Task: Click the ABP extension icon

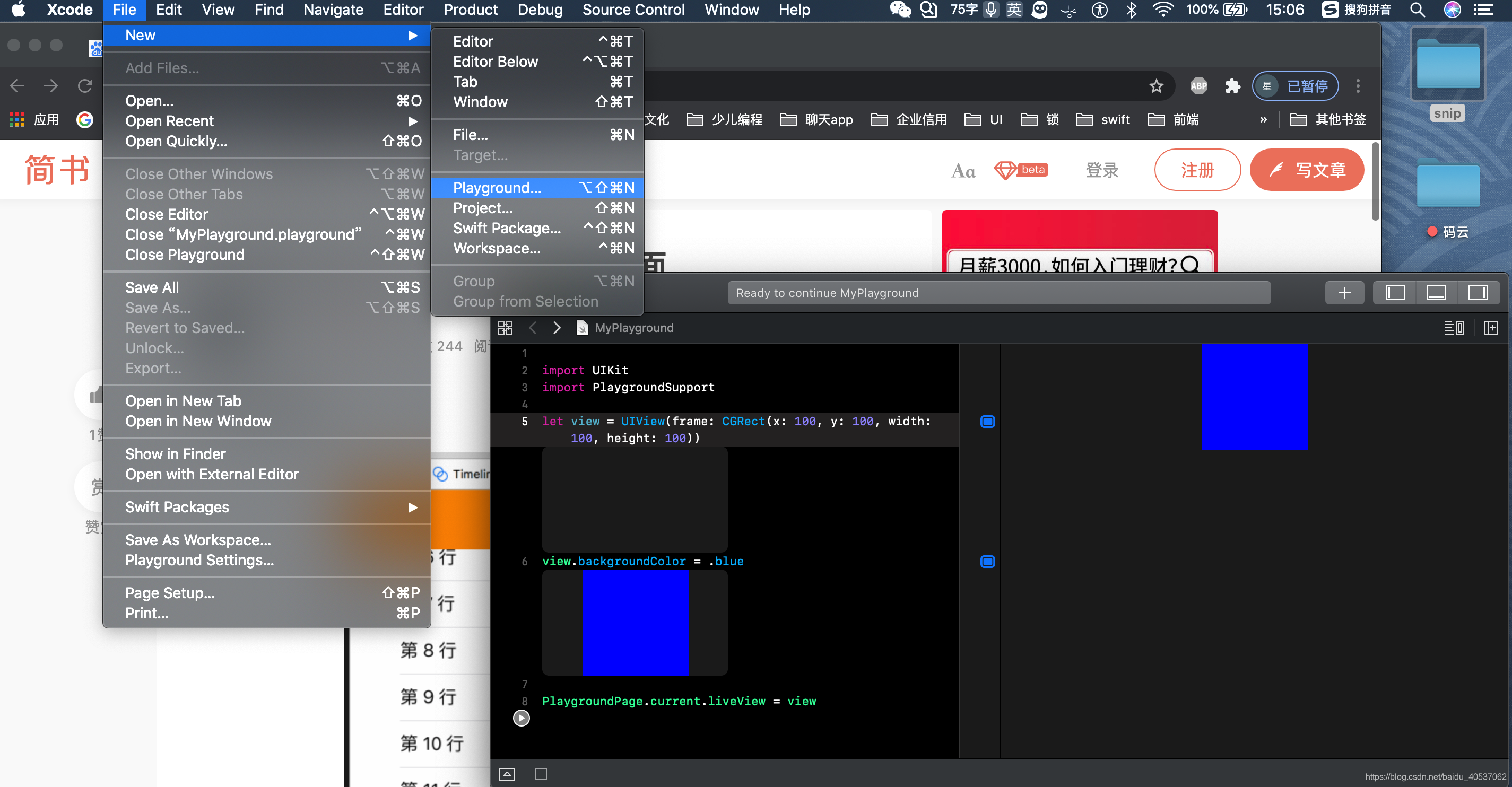Action: tap(1198, 86)
